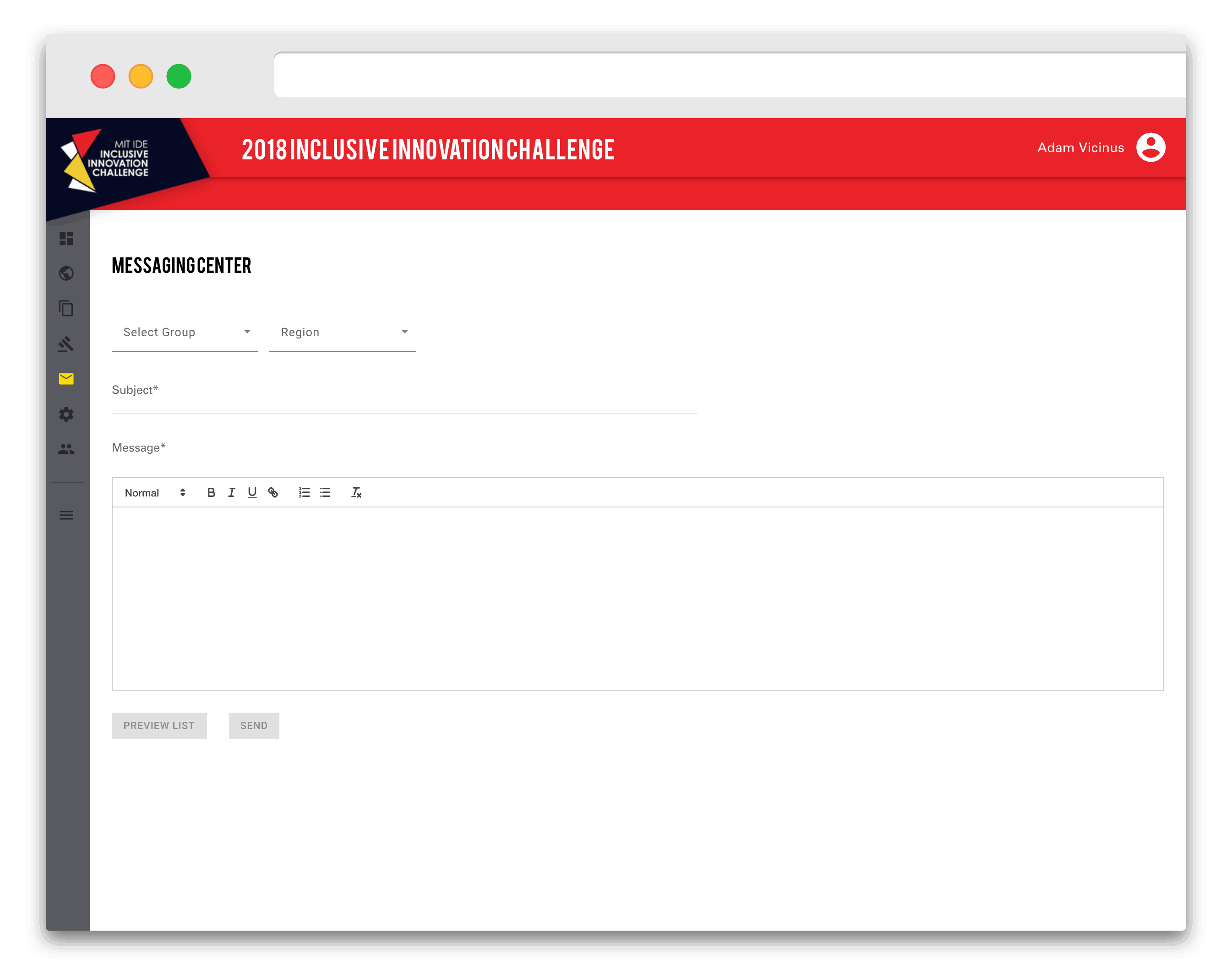Select the globe icon in sidebar
The image size is (1232, 965).
click(66, 273)
